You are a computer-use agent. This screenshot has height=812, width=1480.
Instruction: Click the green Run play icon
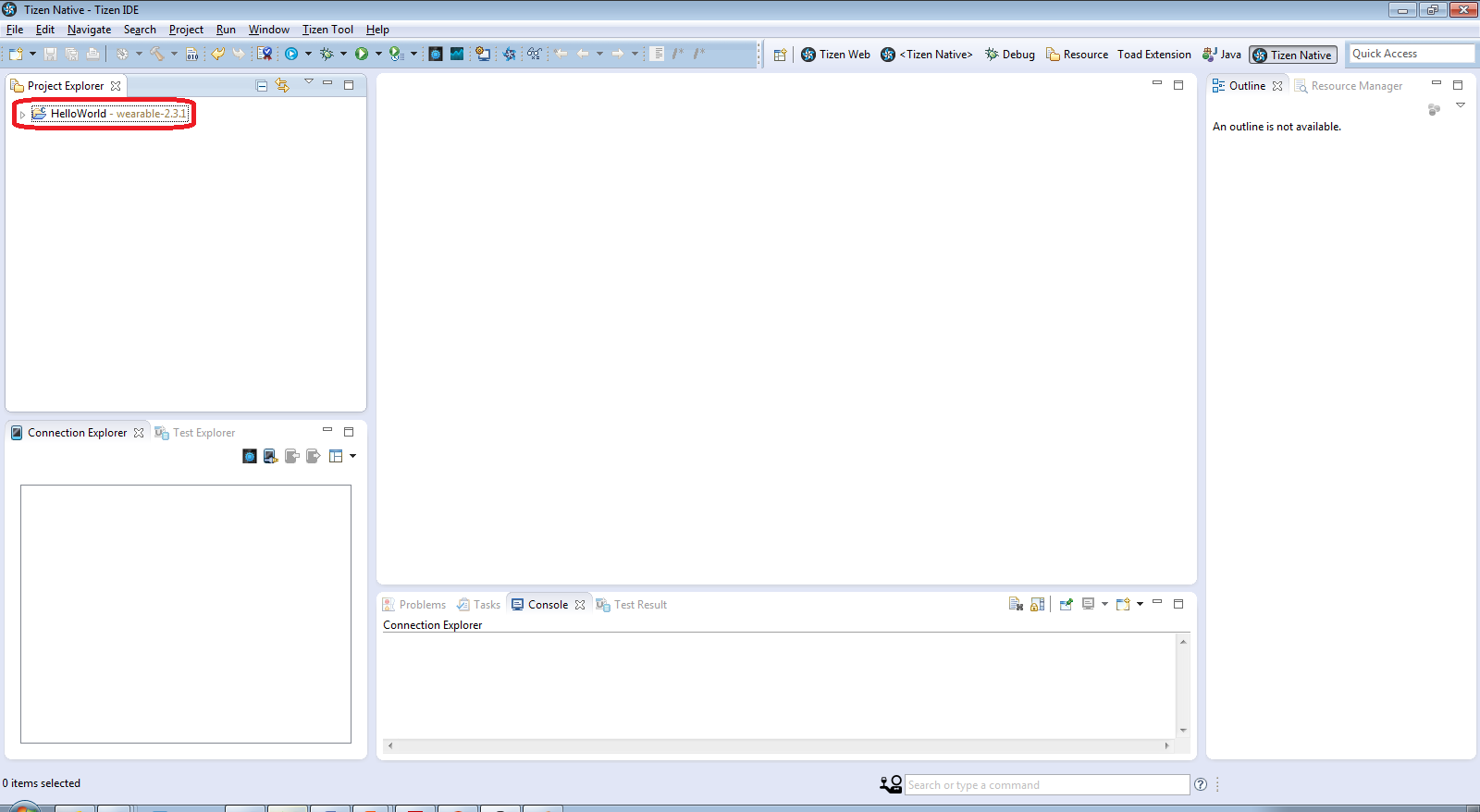(362, 54)
